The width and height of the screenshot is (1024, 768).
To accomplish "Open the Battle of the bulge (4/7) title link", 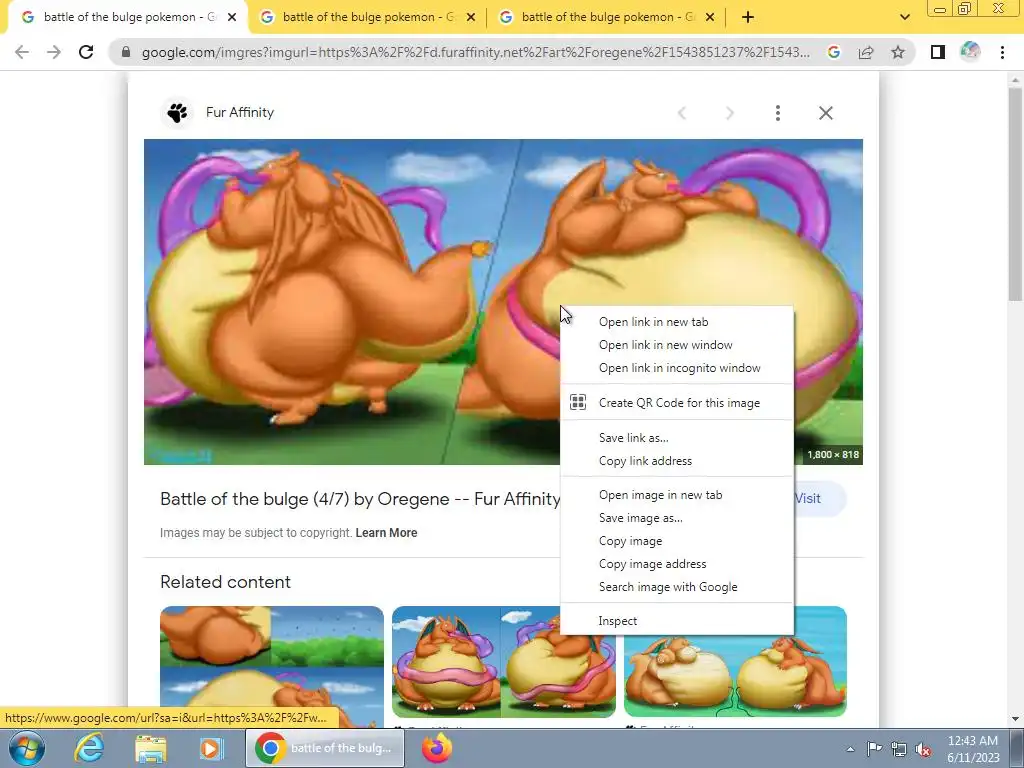I will tap(360, 499).
